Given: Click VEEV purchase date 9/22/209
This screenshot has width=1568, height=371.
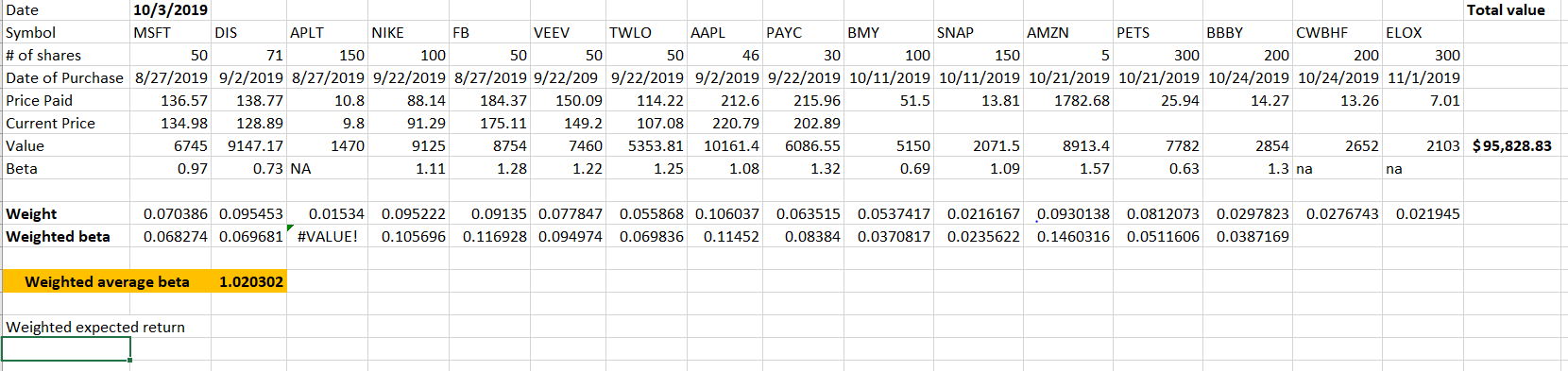Looking at the screenshot, I should click(568, 77).
